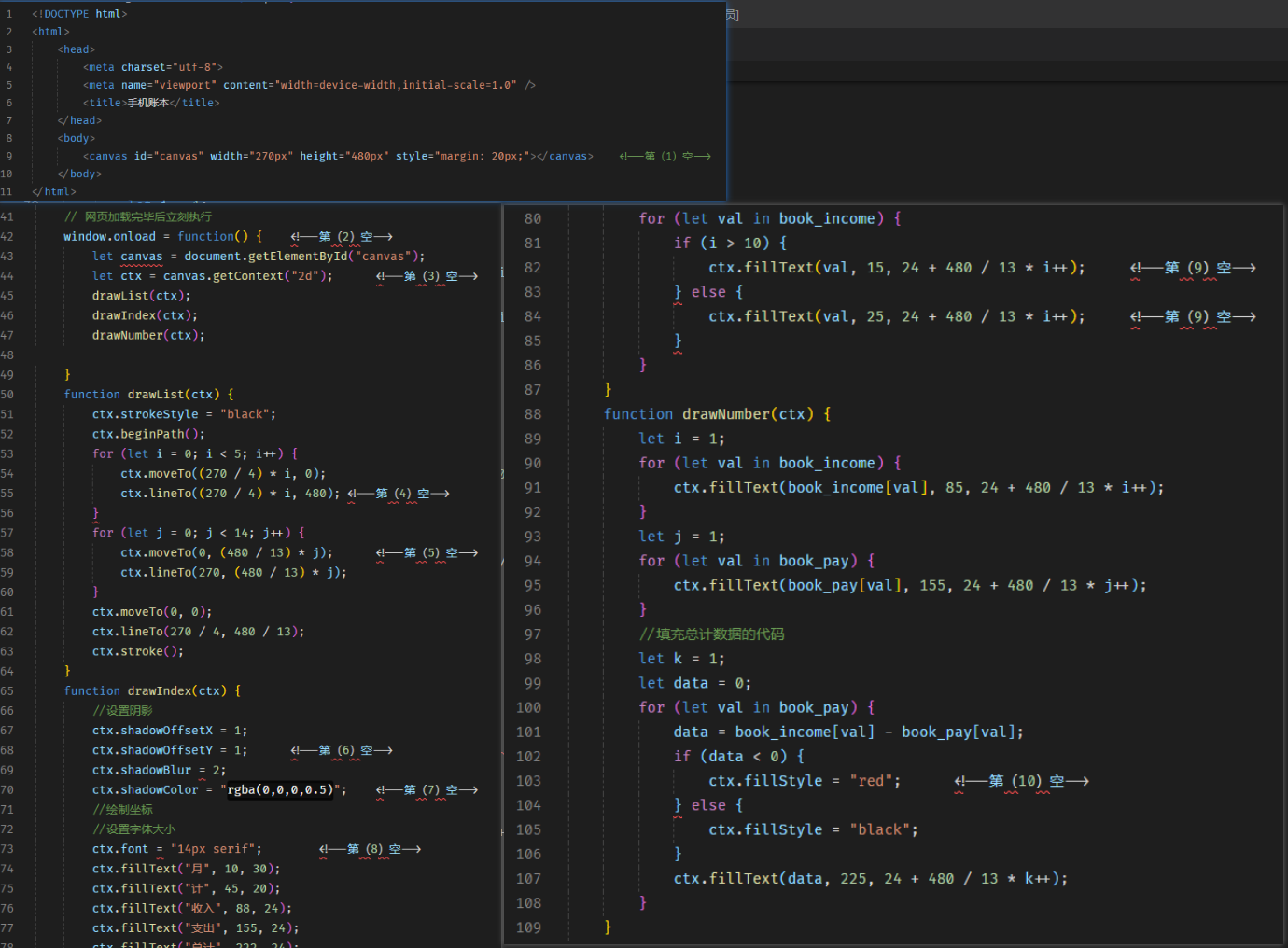This screenshot has width=1288, height=948.
Task: Click 'window.onload = function() {' line
Action: (x=162, y=236)
